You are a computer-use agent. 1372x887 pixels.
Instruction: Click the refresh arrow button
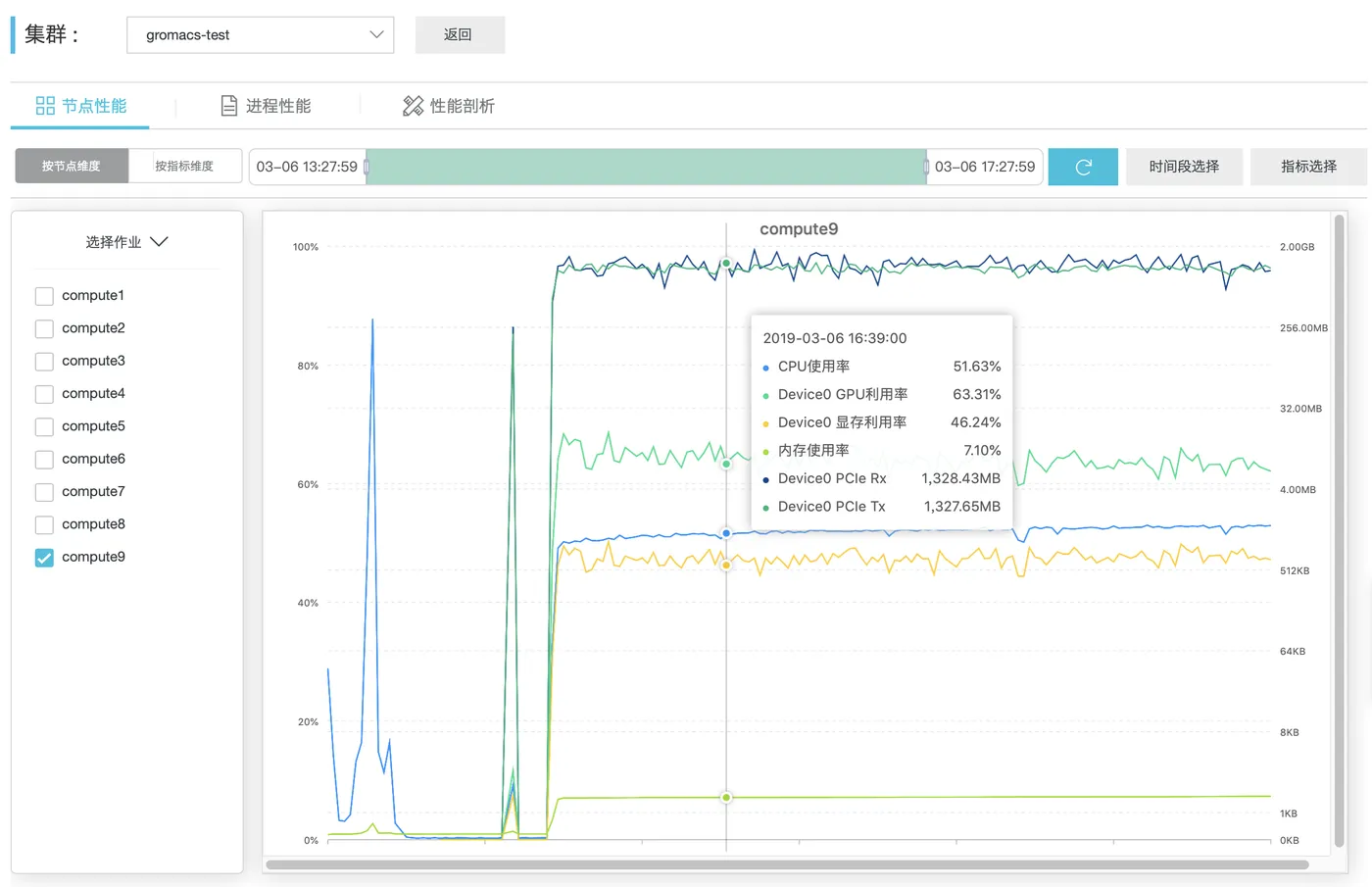tap(1083, 167)
